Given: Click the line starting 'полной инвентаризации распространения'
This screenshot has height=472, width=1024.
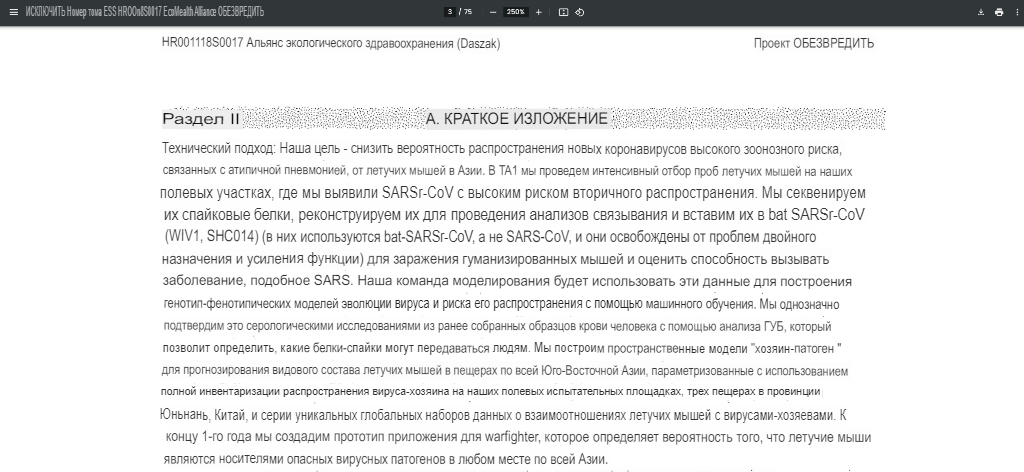Looking at the screenshot, I should click(x=490, y=392).
